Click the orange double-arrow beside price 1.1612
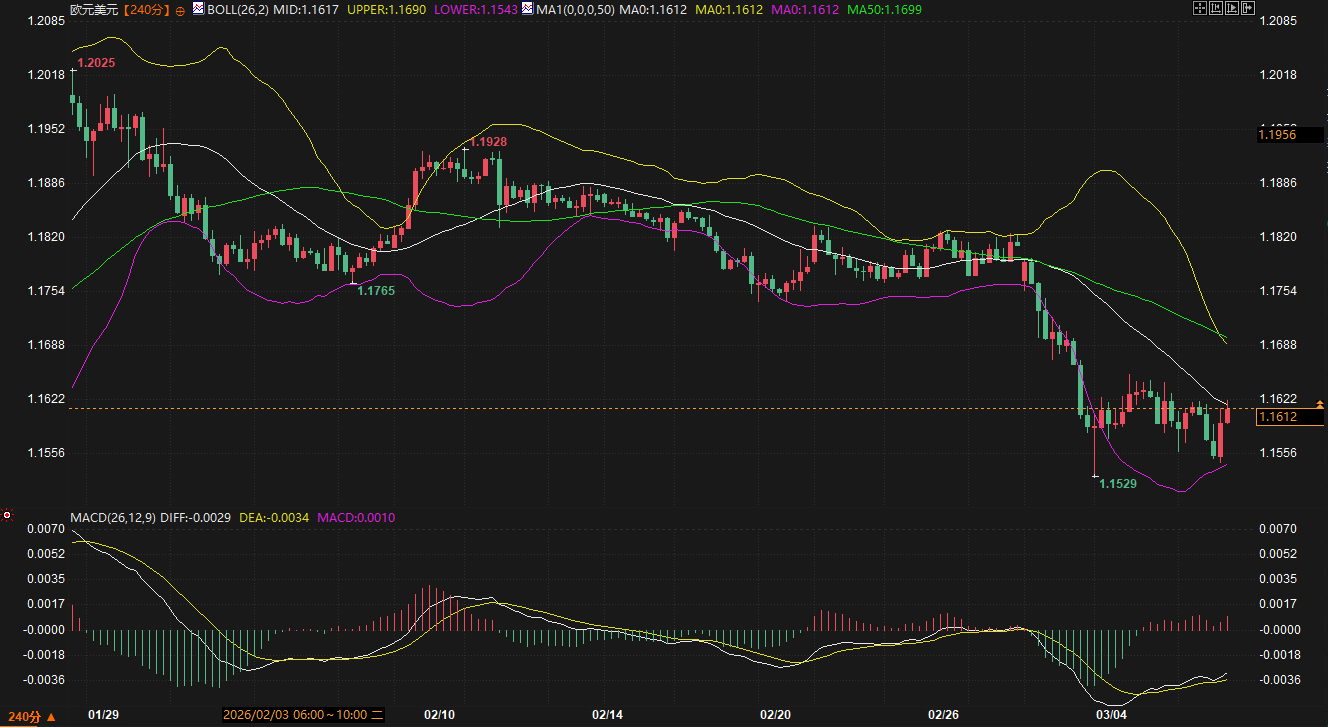The width and height of the screenshot is (1328, 727). tap(1320, 403)
